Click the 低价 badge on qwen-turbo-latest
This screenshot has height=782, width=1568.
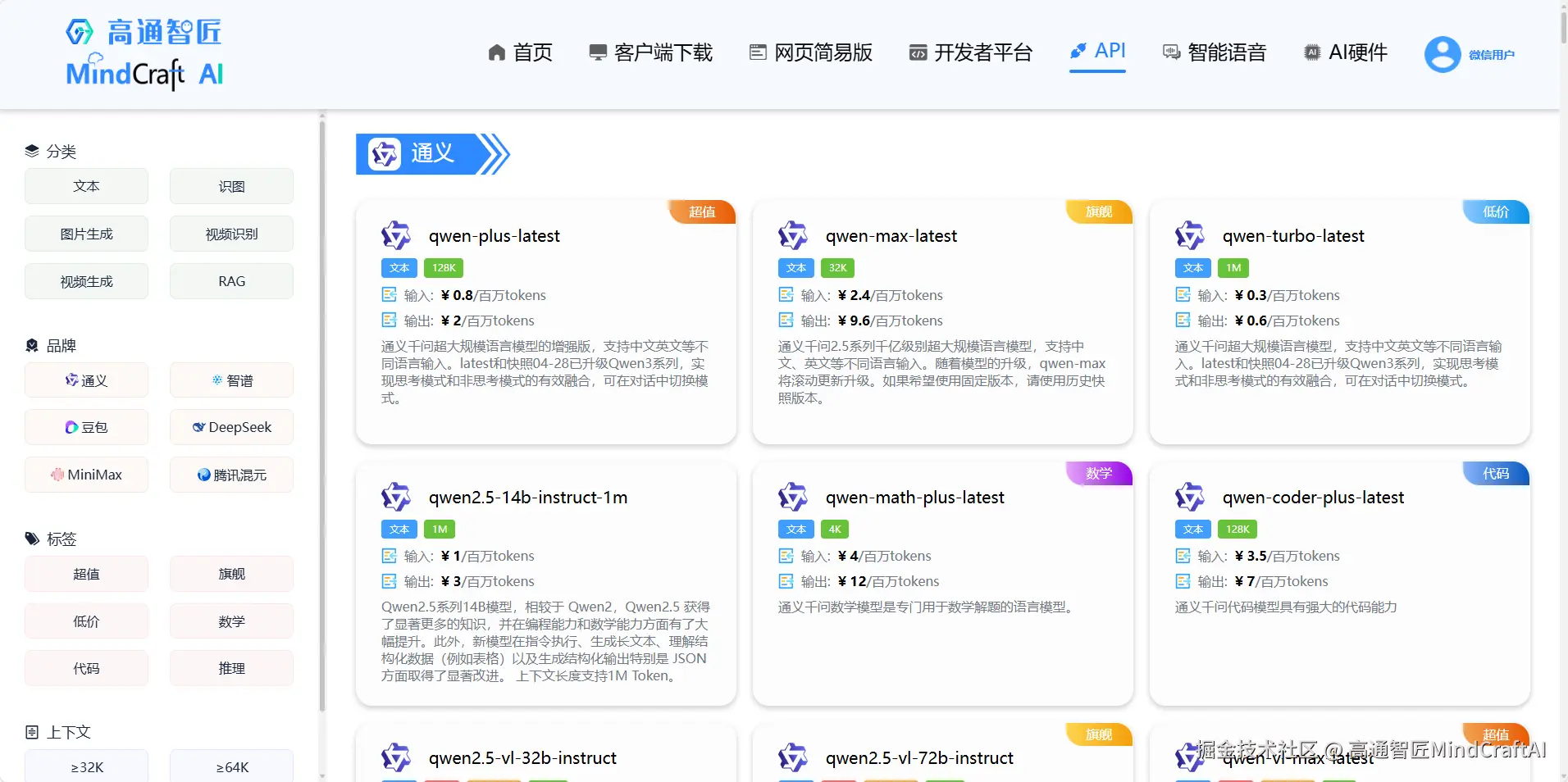click(x=1496, y=211)
